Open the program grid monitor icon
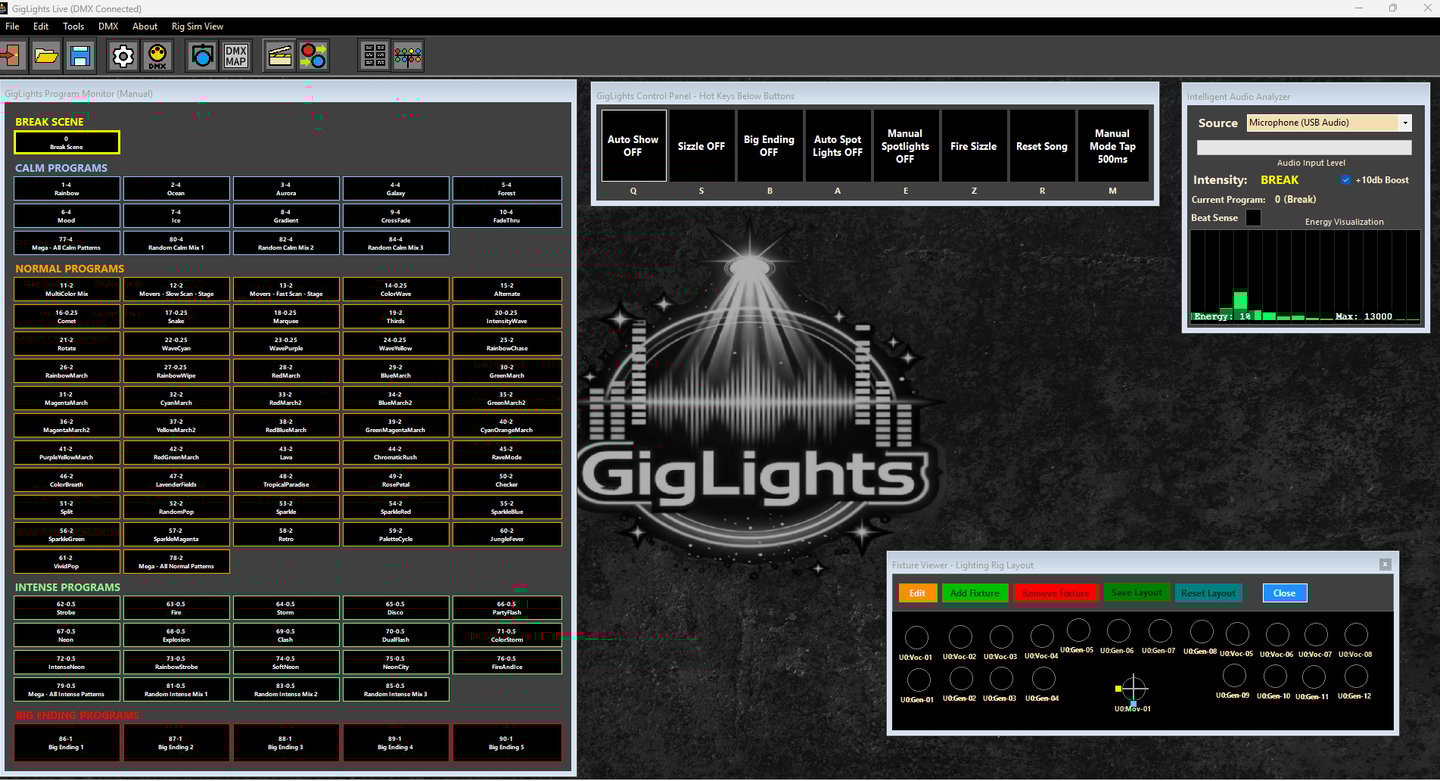 coord(375,56)
